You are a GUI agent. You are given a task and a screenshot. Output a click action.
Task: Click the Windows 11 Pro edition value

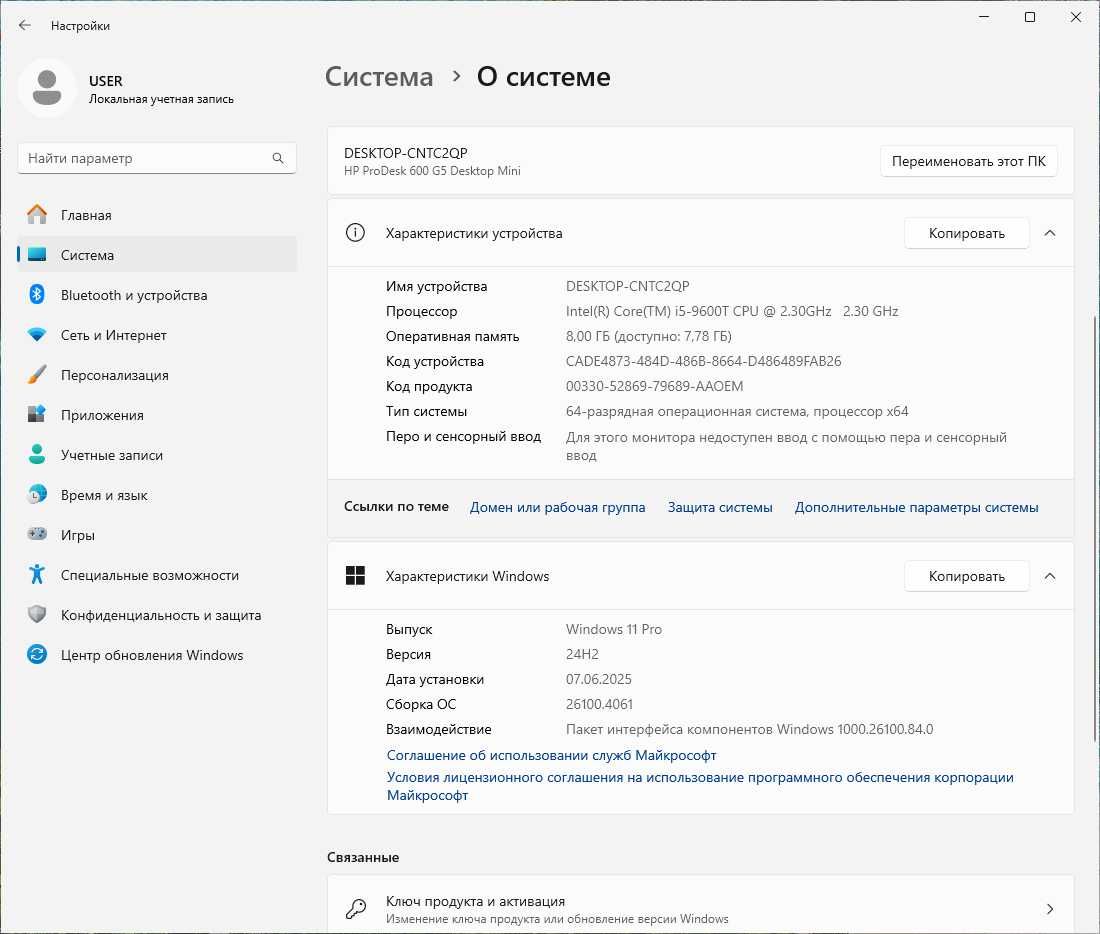(614, 629)
